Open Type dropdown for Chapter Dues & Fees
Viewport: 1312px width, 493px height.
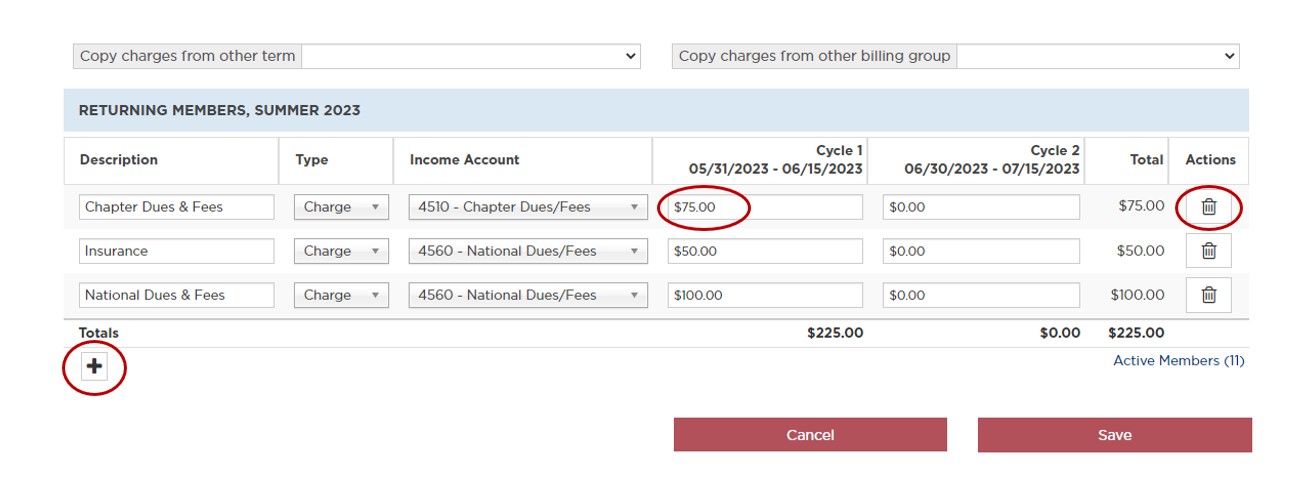(341, 207)
